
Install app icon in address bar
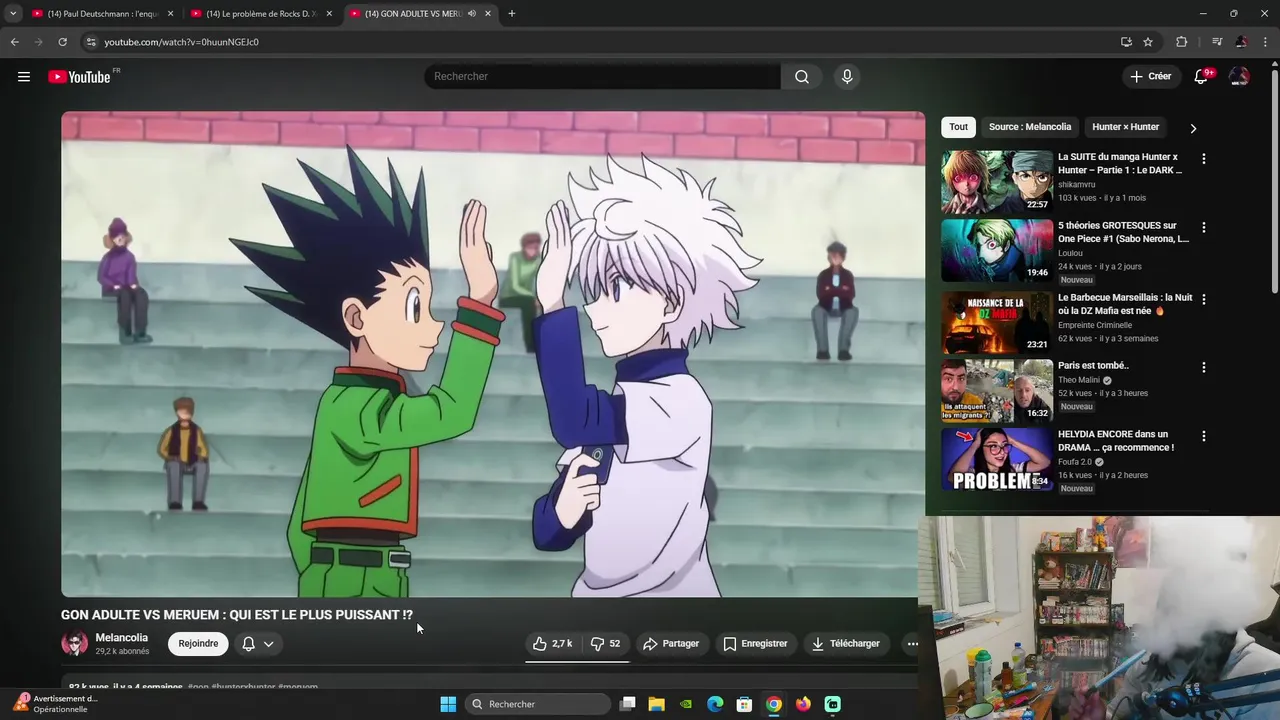[1126, 42]
